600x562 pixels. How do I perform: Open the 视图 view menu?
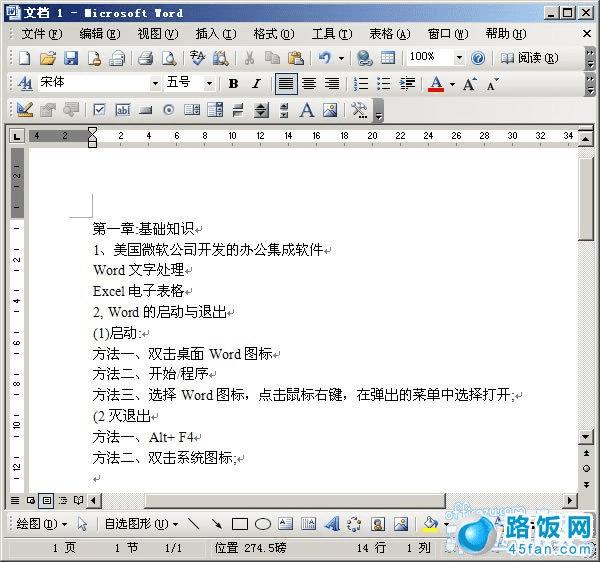(x=158, y=34)
